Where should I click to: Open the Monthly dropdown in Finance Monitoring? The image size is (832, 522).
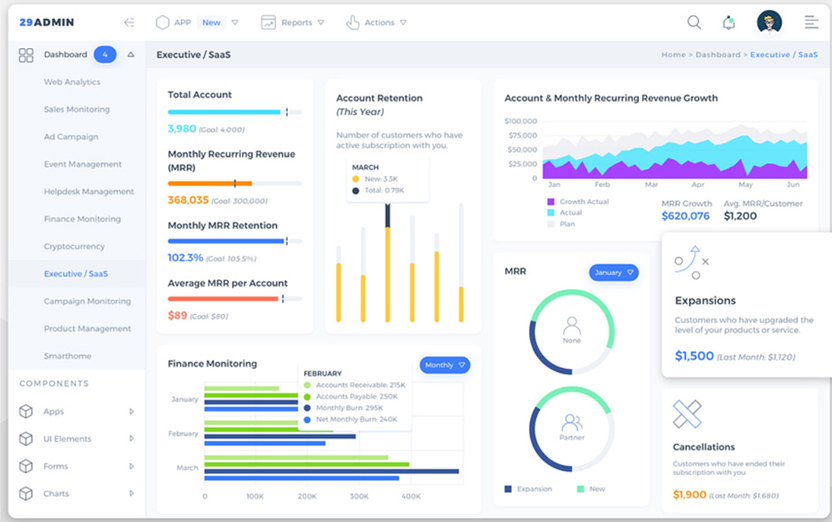click(444, 365)
